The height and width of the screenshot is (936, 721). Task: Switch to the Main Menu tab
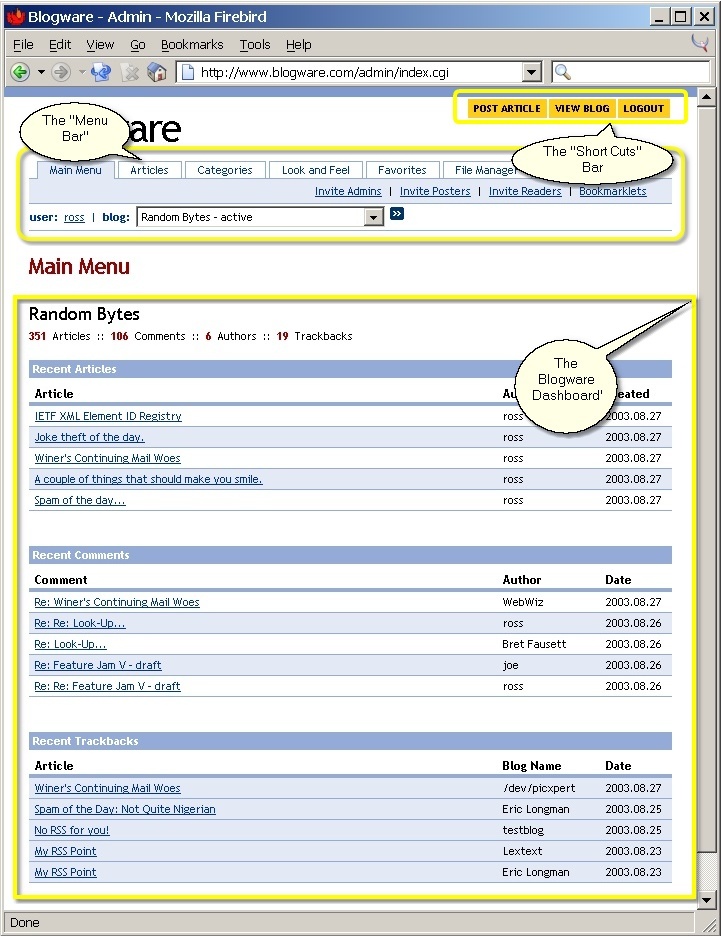click(75, 170)
